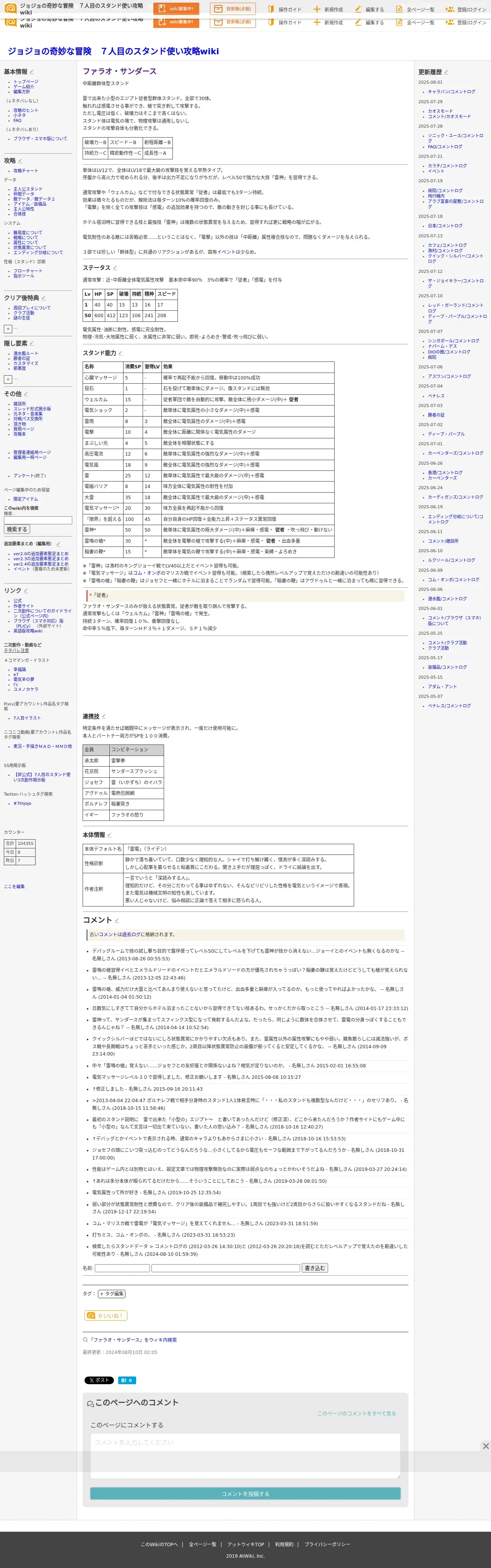Viewport: 491px width, 1568px height.
Task: Open 主人公スタンド link in sidebar
Action: pos(28,189)
